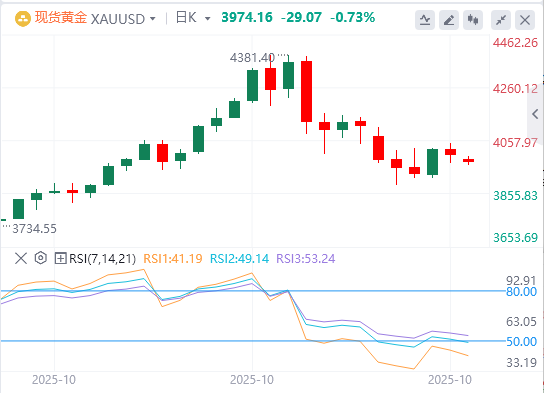The image size is (544, 393).
Task: Click the 现货黄金 instrument name
Action: [61, 17]
